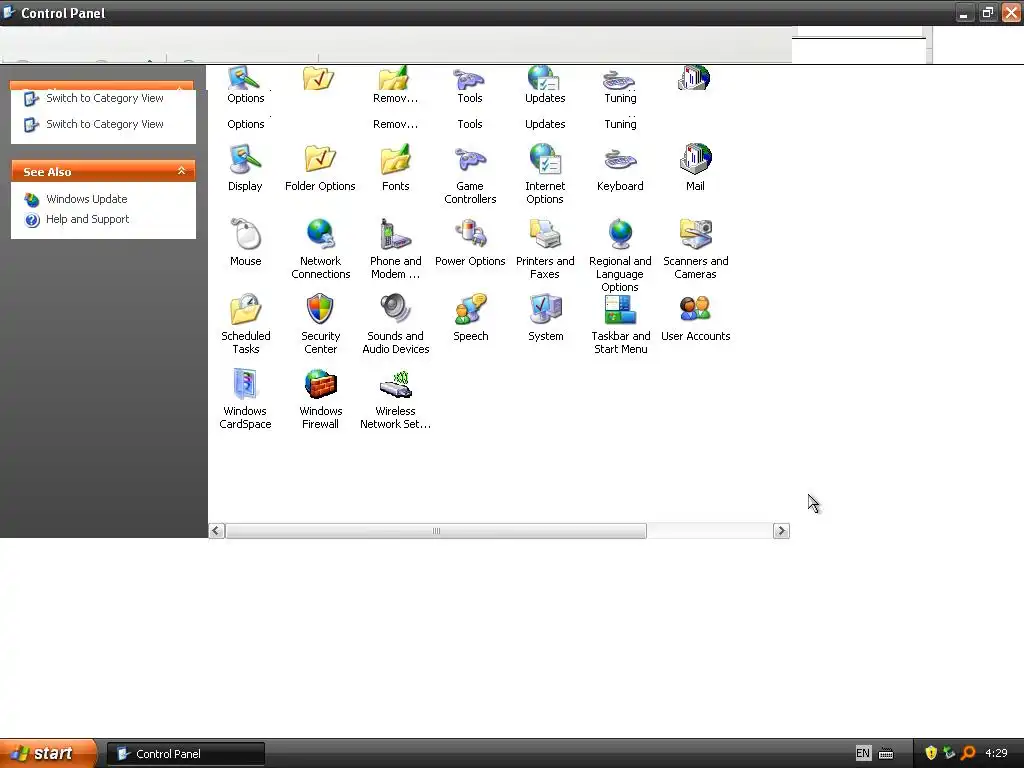1024x768 pixels.
Task: Open the Display control panel item
Action: click(x=245, y=168)
